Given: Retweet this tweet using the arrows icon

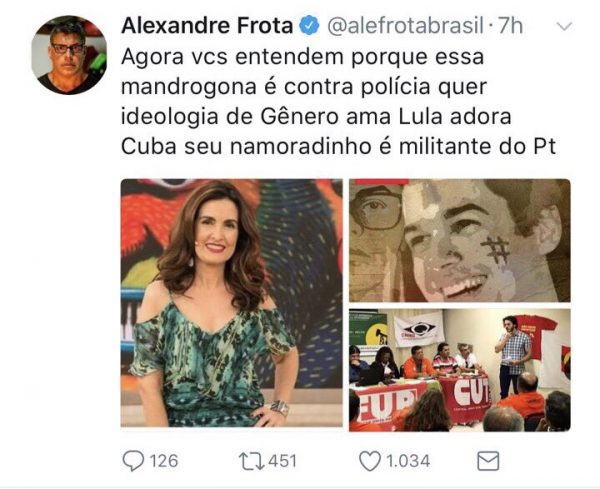Looking at the screenshot, I should click(251, 461).
